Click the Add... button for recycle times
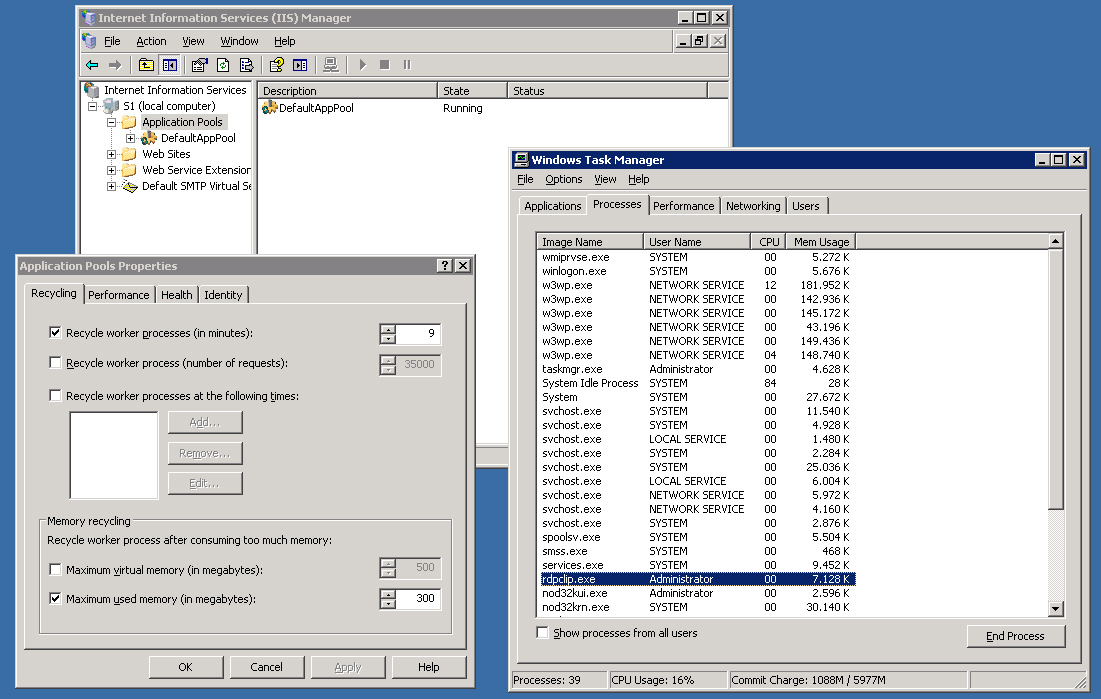Image resolution: width=1101 pixels, height=699 pixels. [x=205, y=422]
